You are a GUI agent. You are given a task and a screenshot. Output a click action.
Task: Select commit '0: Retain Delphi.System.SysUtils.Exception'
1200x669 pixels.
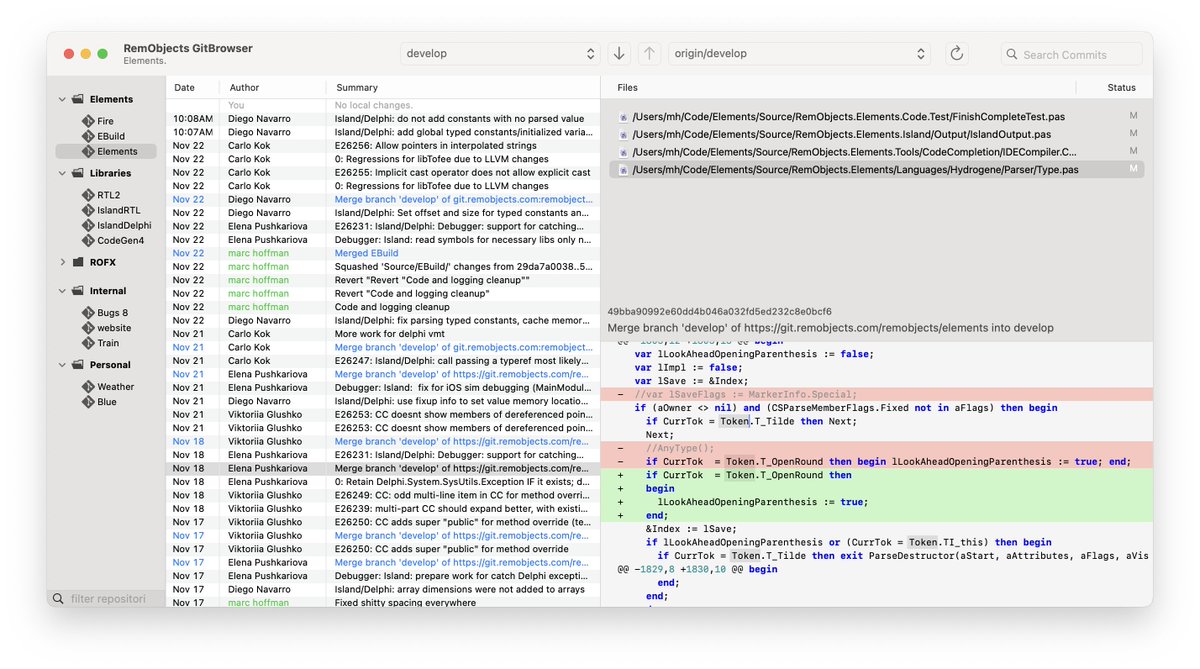[x=383, y=482]
